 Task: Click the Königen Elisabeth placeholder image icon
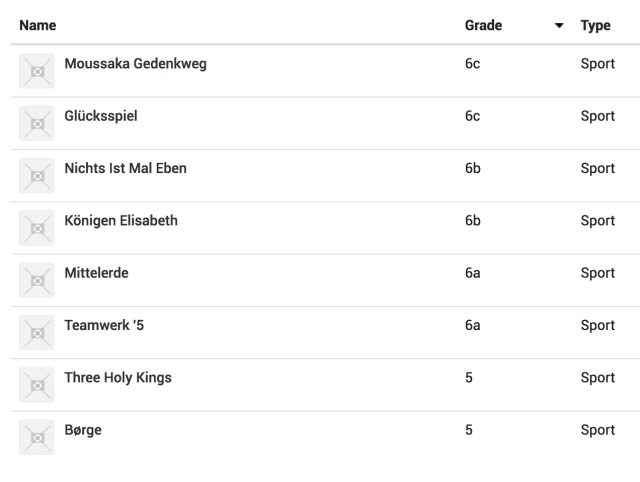[37, 227]
